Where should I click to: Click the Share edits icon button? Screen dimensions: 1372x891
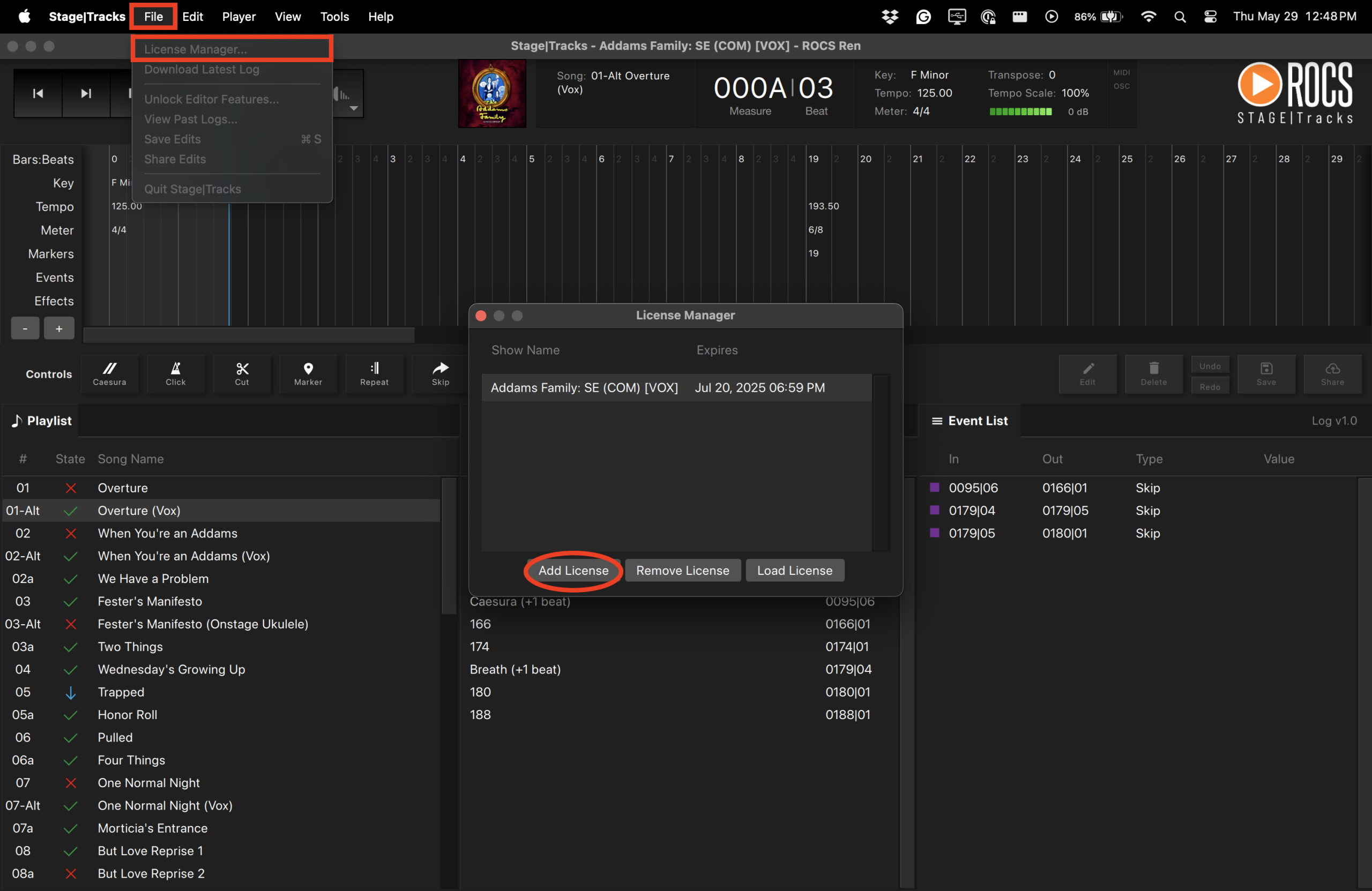(1332, 374)
